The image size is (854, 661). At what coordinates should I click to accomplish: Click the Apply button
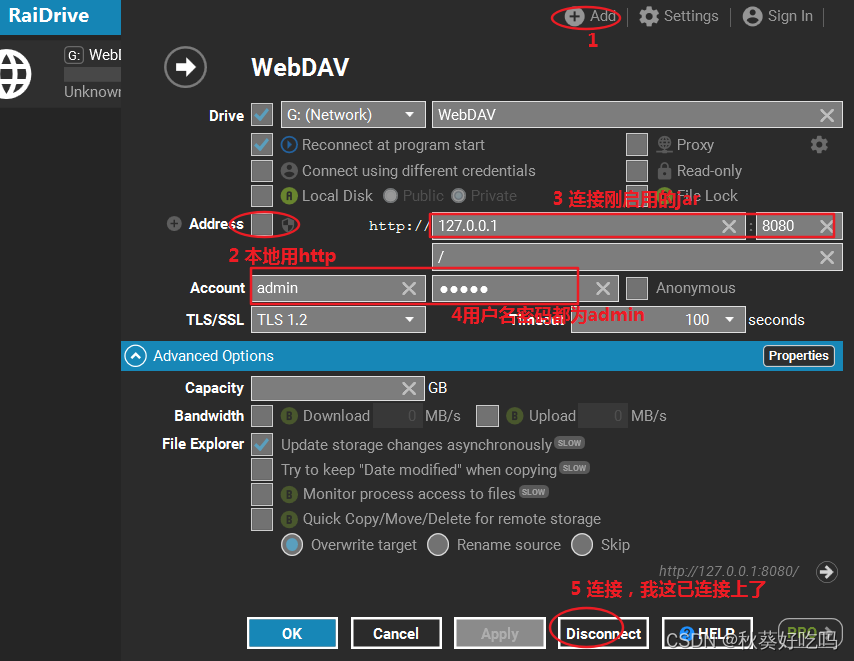pos(499,633)
